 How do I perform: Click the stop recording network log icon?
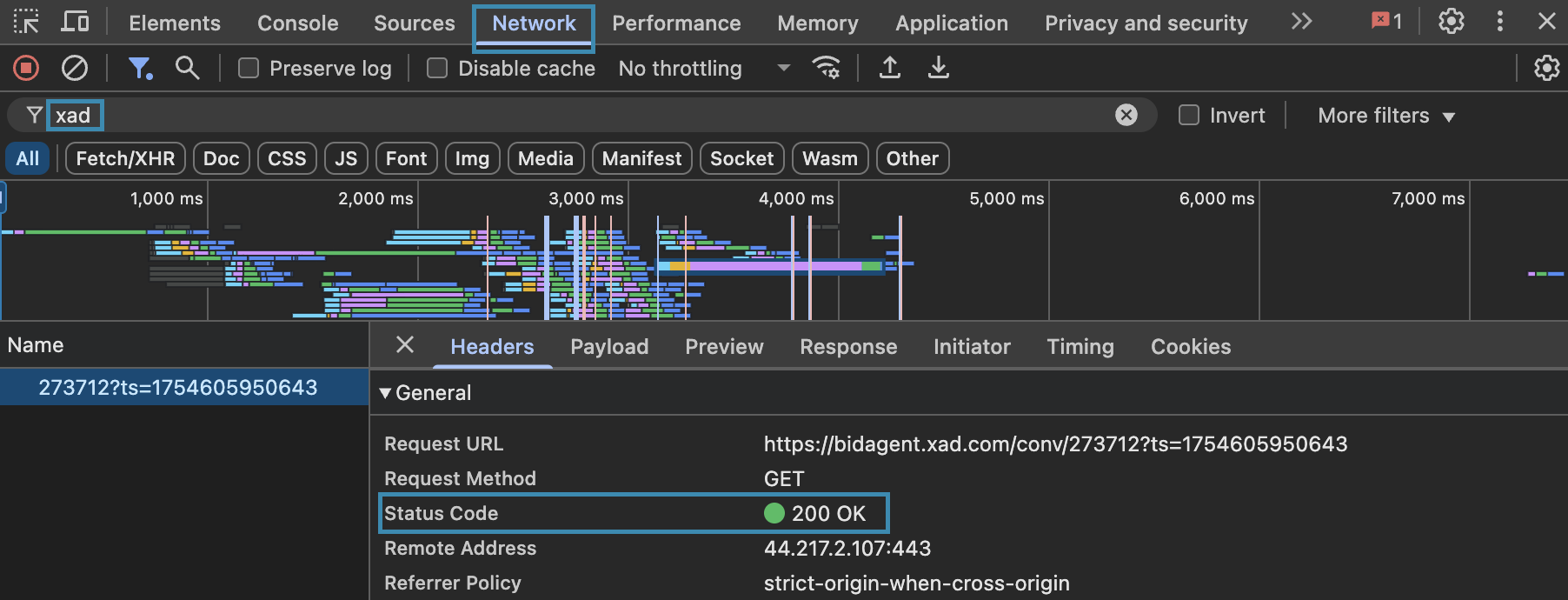pos(26,68)
